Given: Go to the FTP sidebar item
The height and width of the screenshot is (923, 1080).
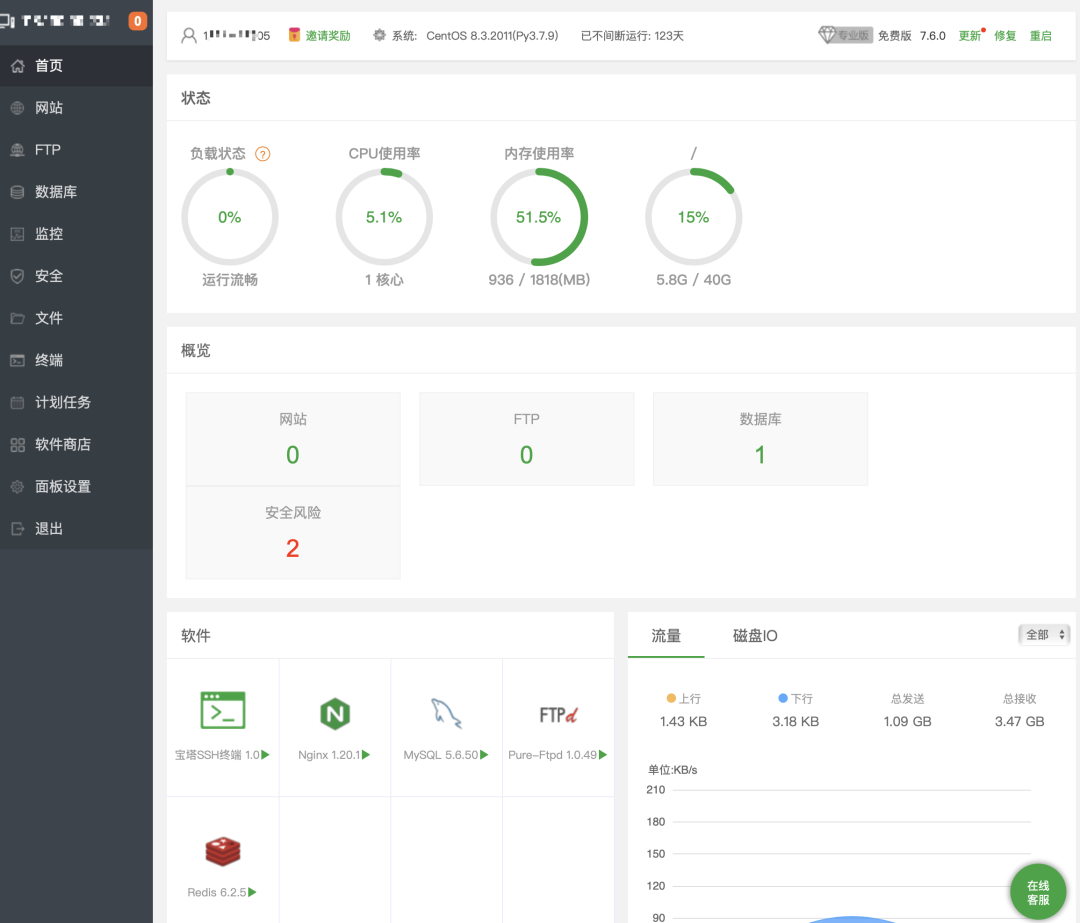Looking at the screenshot, I should coord(76,149).
